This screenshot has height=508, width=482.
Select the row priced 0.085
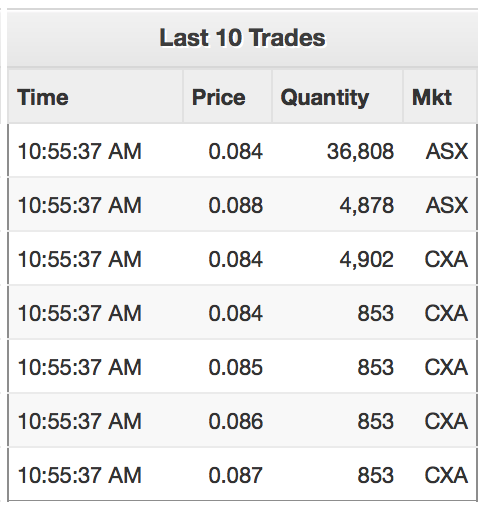click(x=242, y=367)
